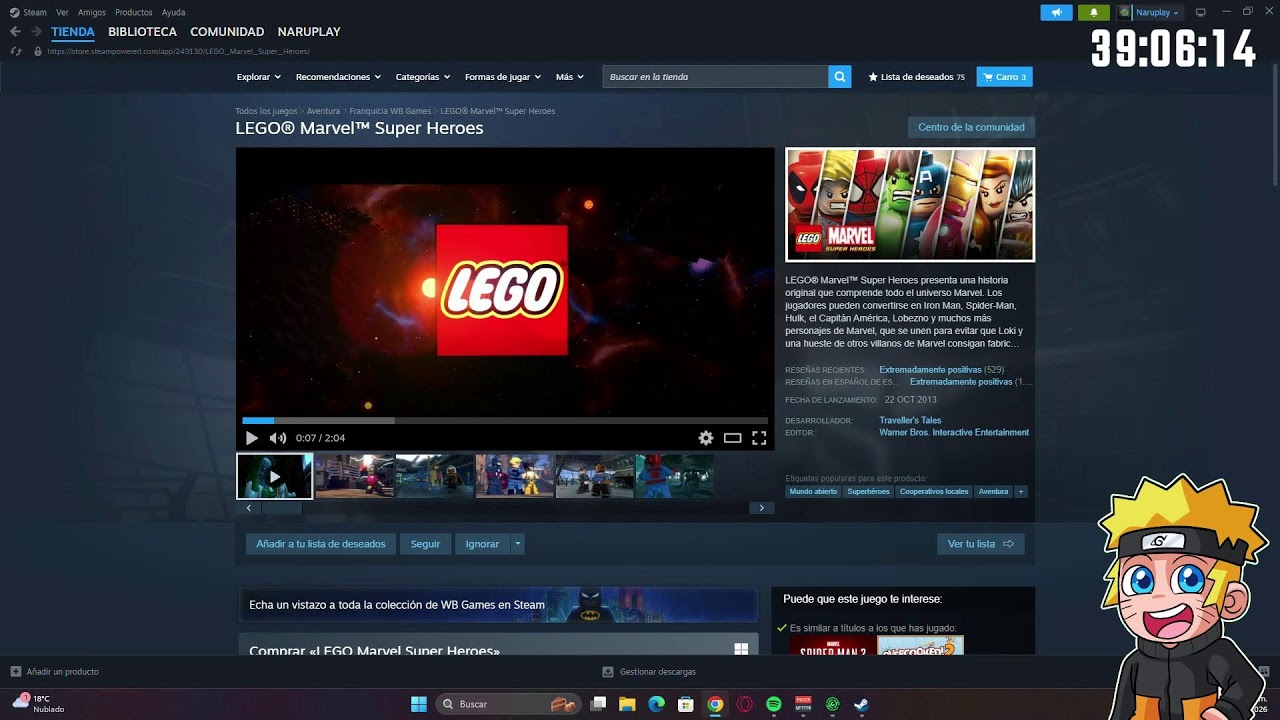Open trailer video settings gear
The height and width of the screenshot is (720, 1280).
[706, 438]
